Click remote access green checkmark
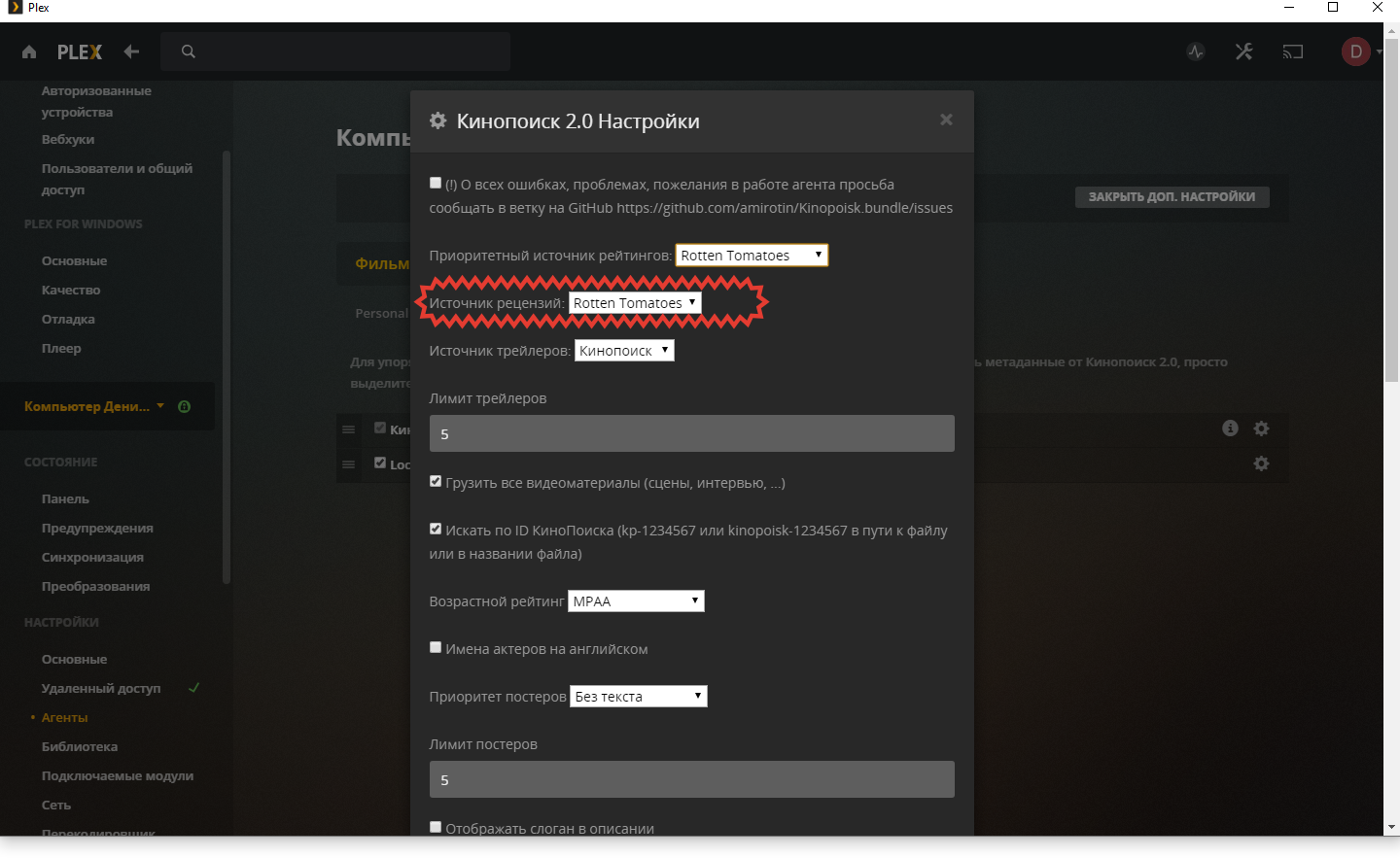Image resolution: width=1400 pixels, height=858 pixels. pyautogui.click(x=193, y=688)
